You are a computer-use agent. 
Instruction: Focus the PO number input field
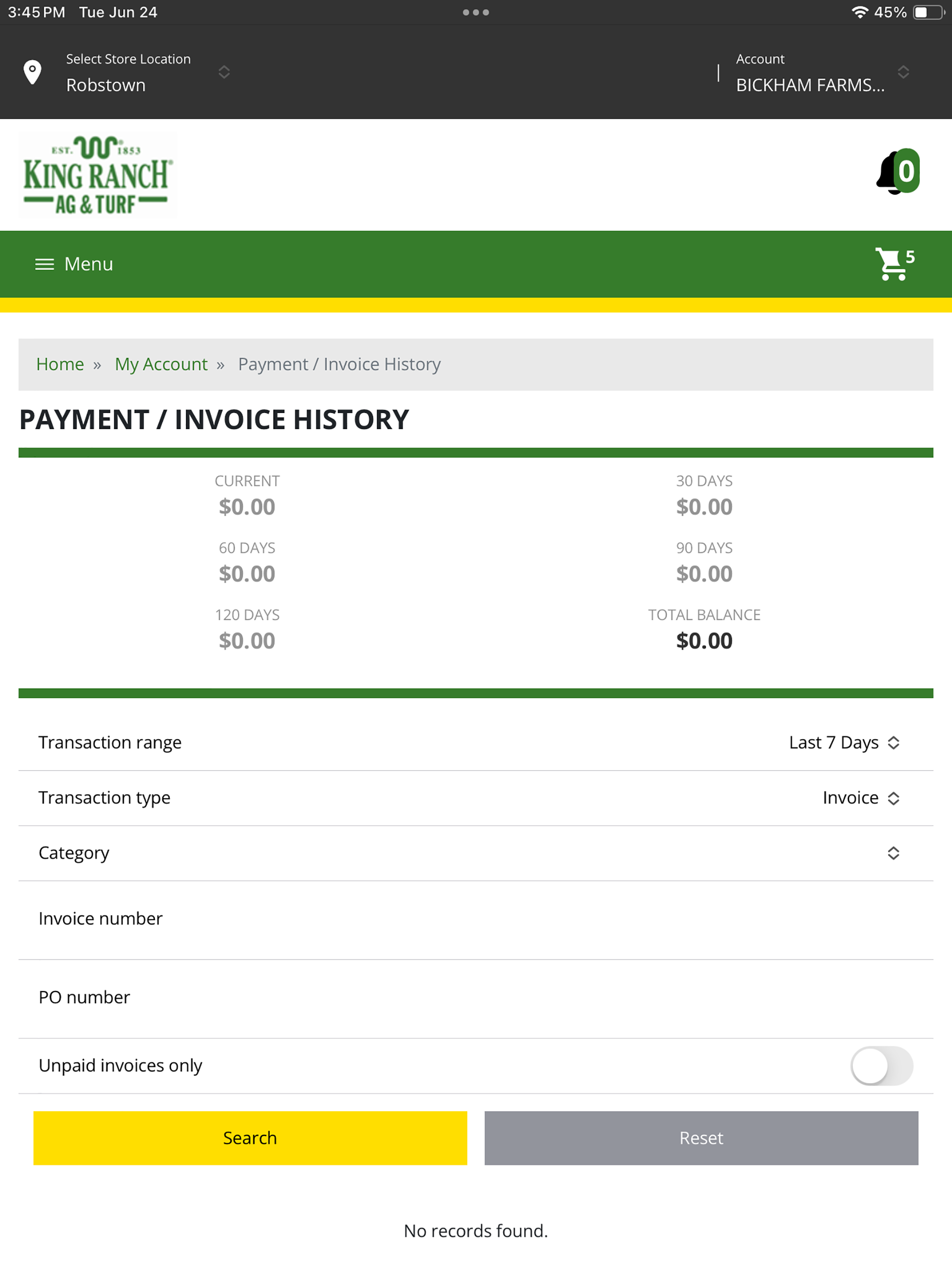tap(476, 999)
